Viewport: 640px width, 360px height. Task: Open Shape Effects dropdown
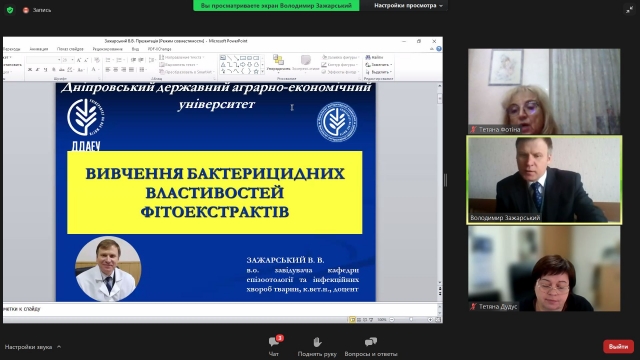click(x=340, y=72)
